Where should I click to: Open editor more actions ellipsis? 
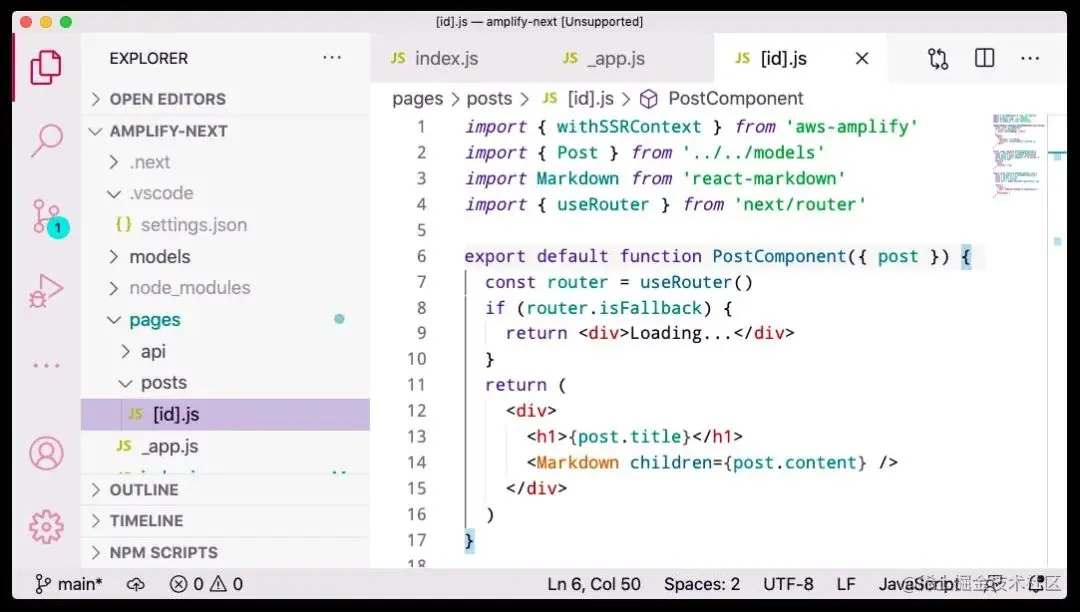tap(1030, 59)
